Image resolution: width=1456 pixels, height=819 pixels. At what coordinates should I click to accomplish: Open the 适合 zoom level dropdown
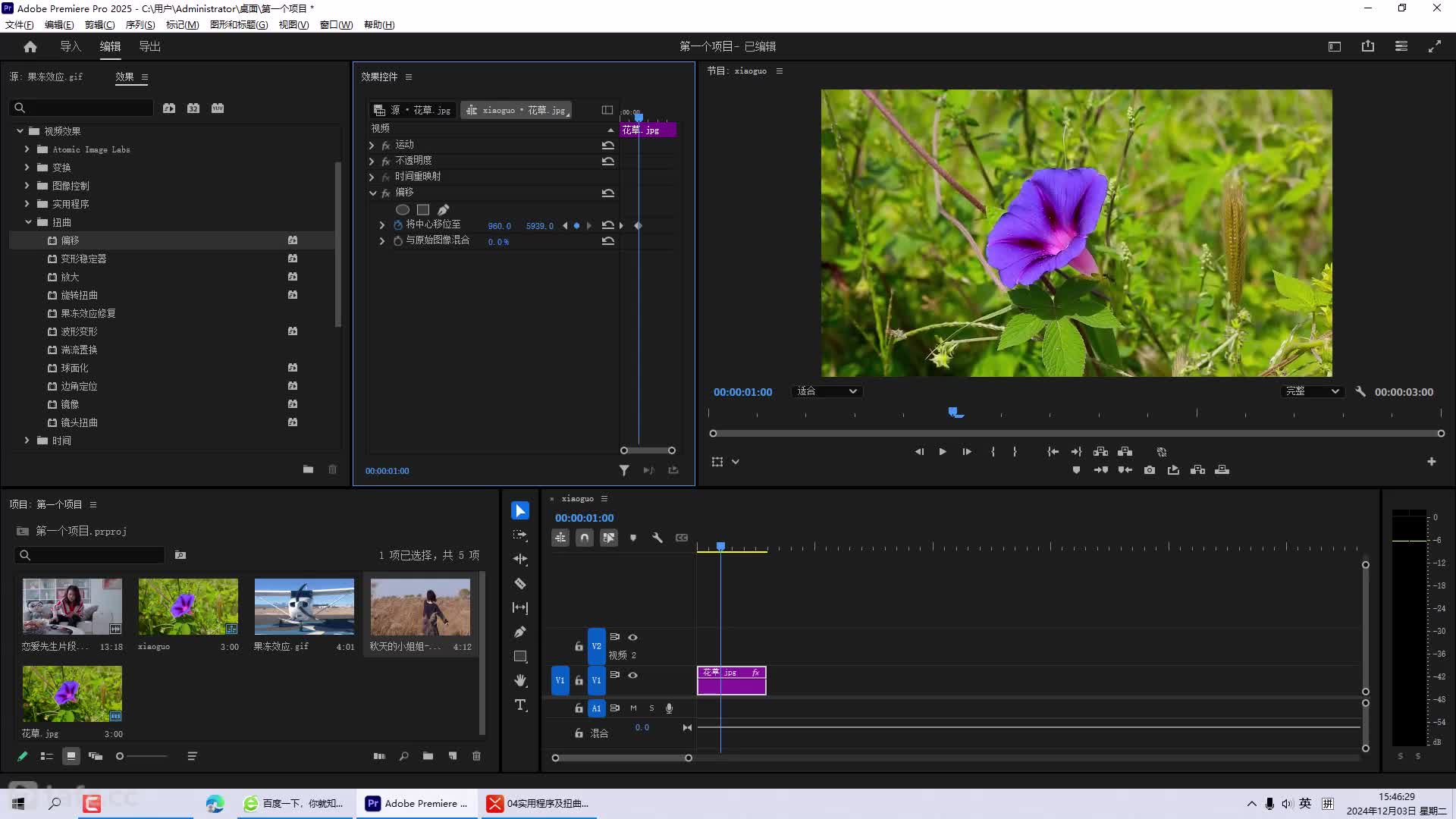tap(827, 392)
